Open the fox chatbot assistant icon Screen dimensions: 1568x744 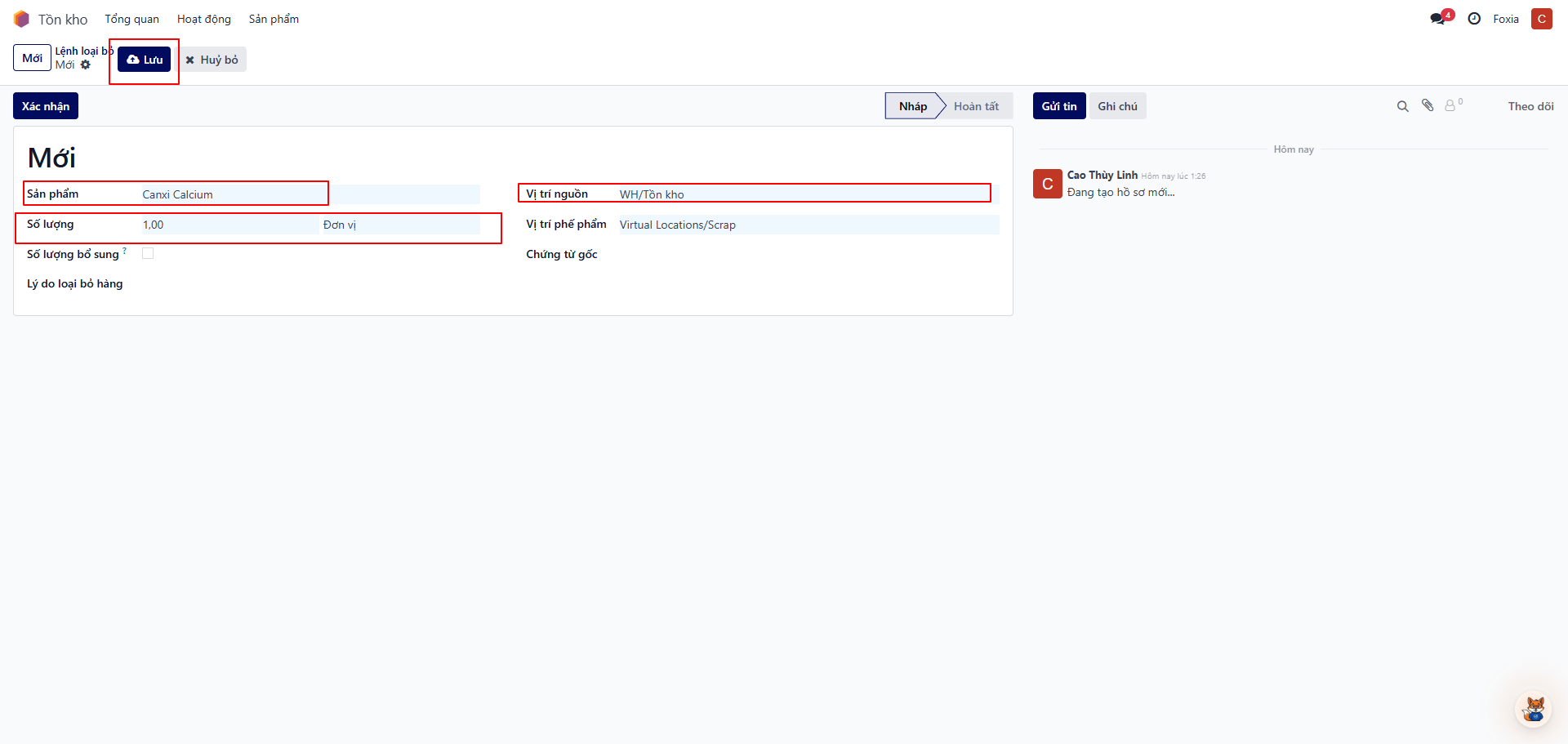1534,709
